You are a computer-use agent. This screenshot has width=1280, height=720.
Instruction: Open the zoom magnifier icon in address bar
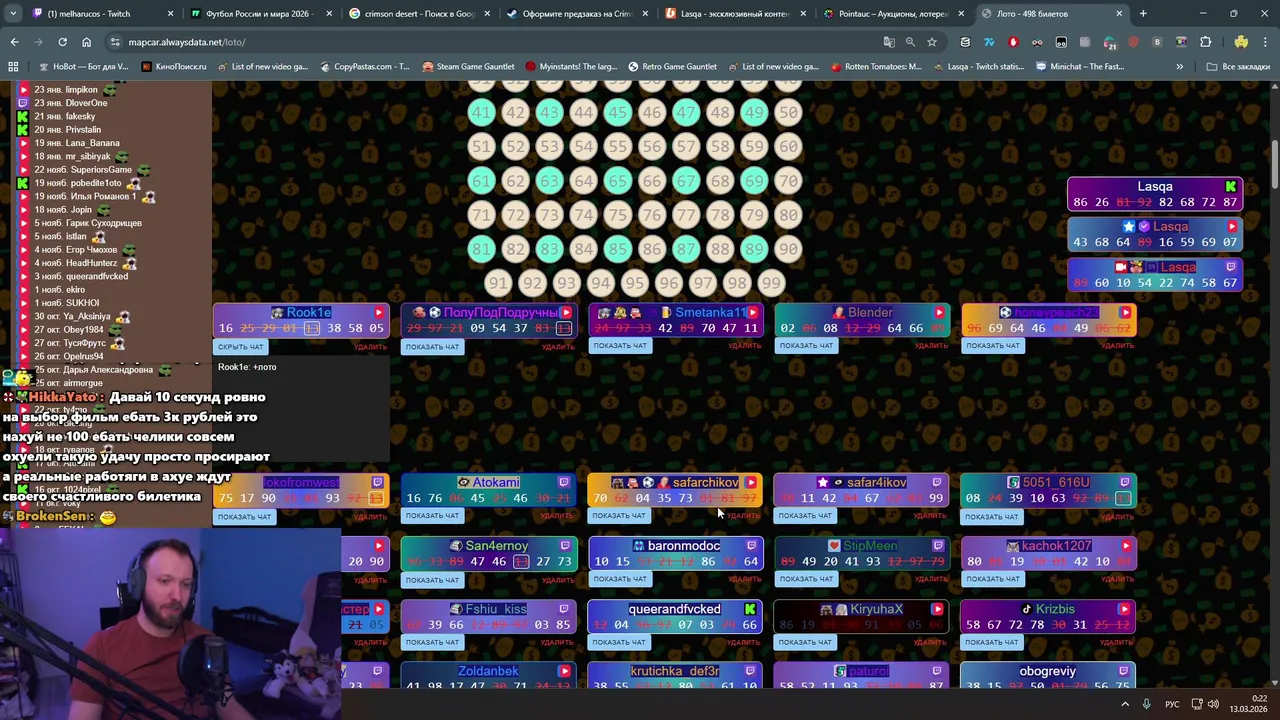910,42
